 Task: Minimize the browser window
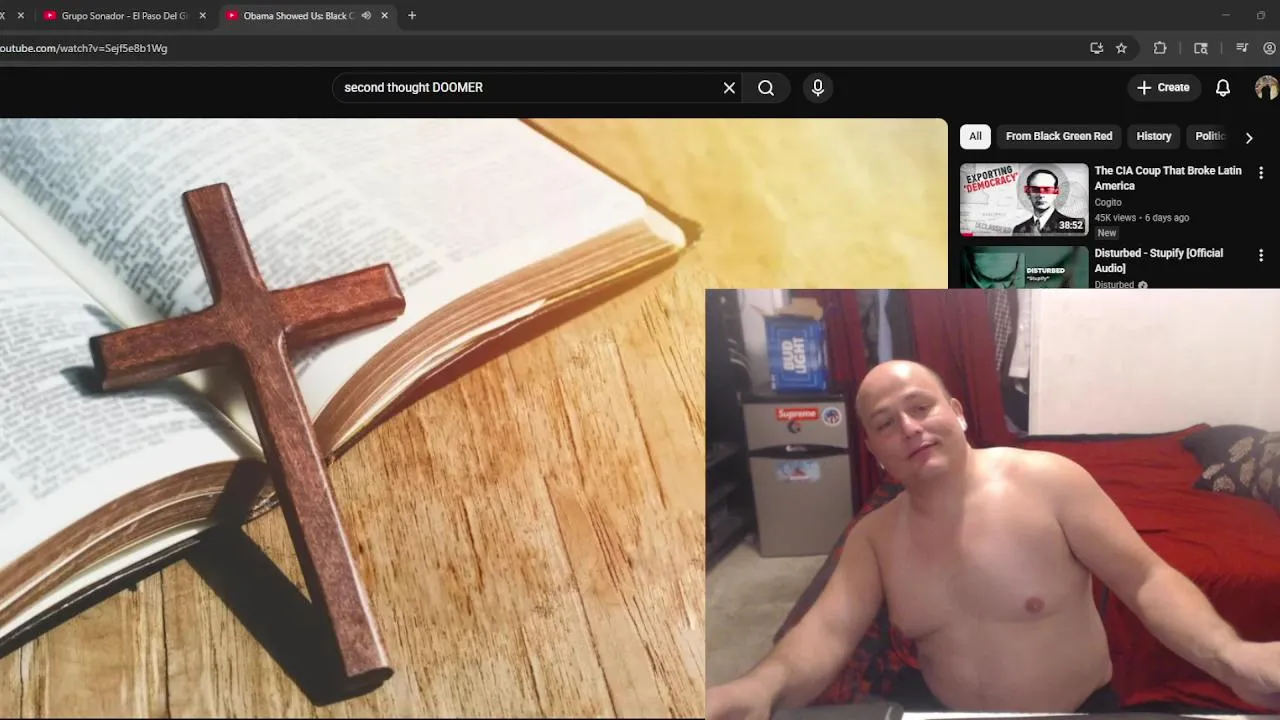tap(1226, 15)
